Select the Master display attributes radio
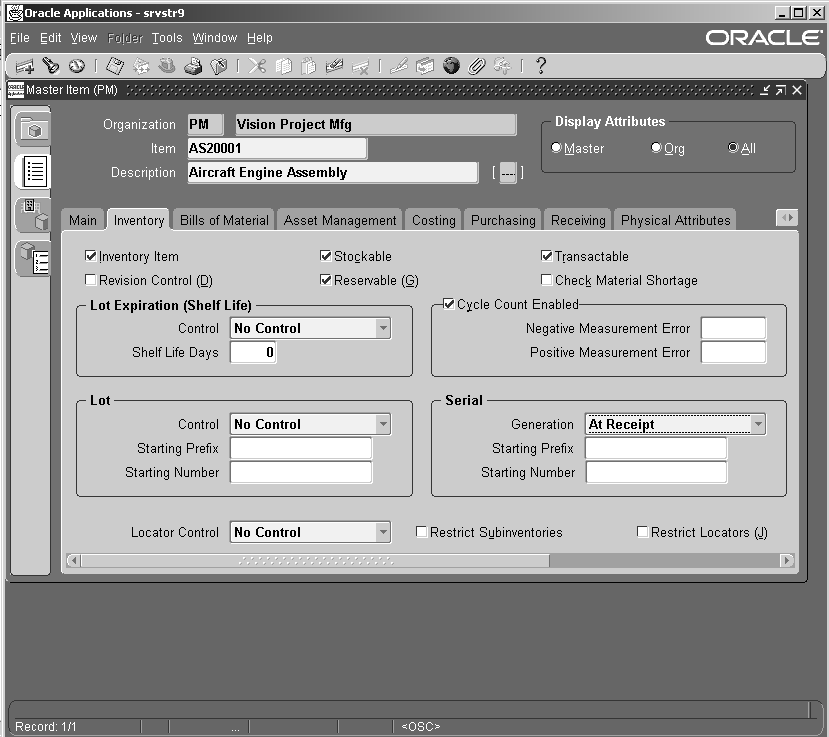829x737 pixels. tap(556, 148)
